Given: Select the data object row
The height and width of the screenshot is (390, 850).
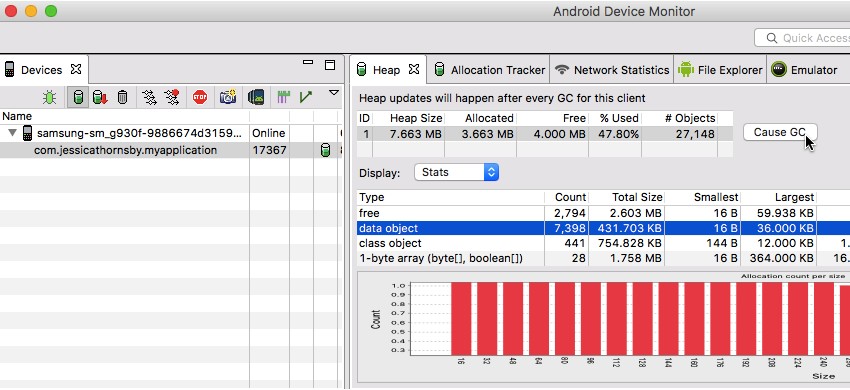Looking at the screenshot, I should point(603,228).
